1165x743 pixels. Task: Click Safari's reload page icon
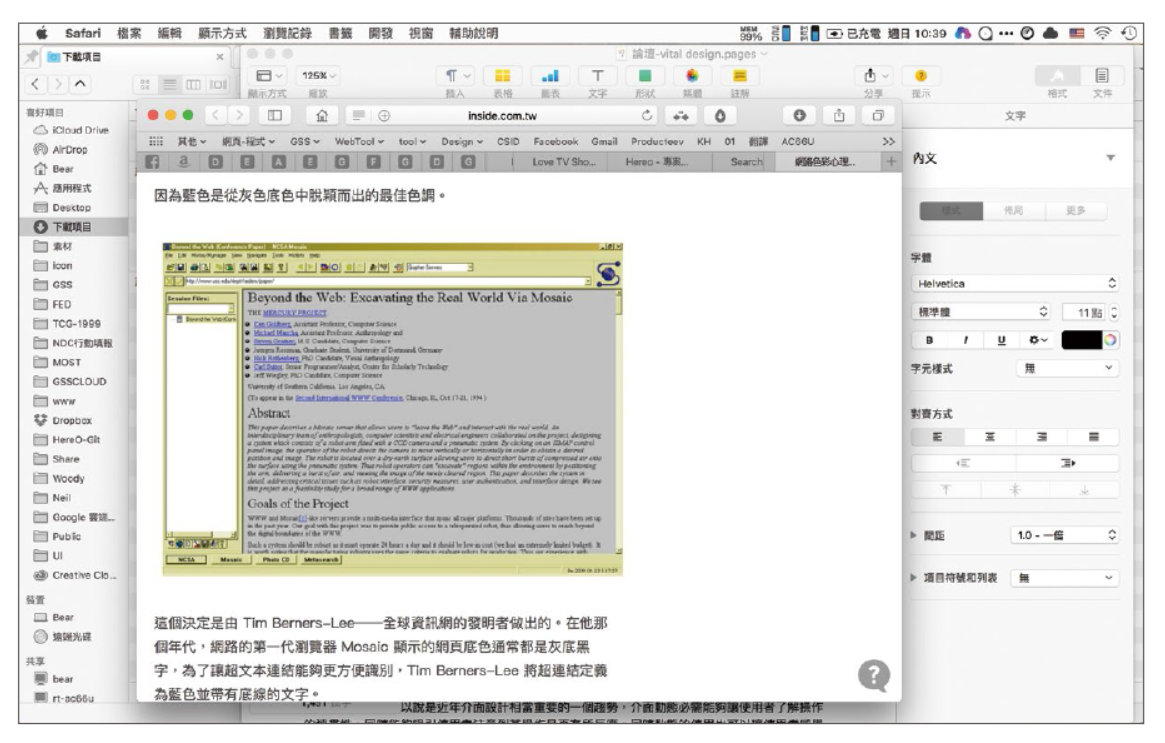tap(646, 115)
